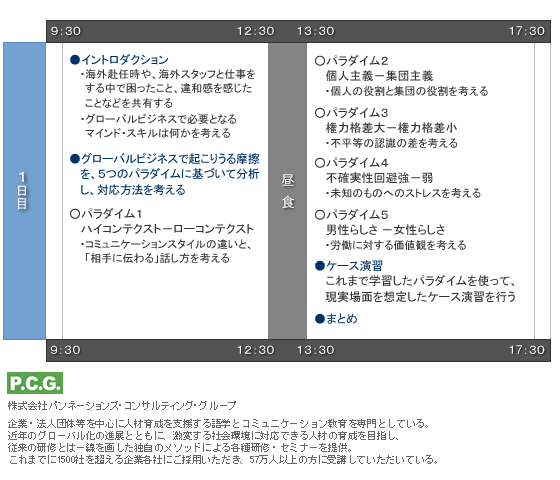This screenshot has height=480, width=560.
Task: Select the パラダイム5 circle bullet
Action: tap(320, 215)
